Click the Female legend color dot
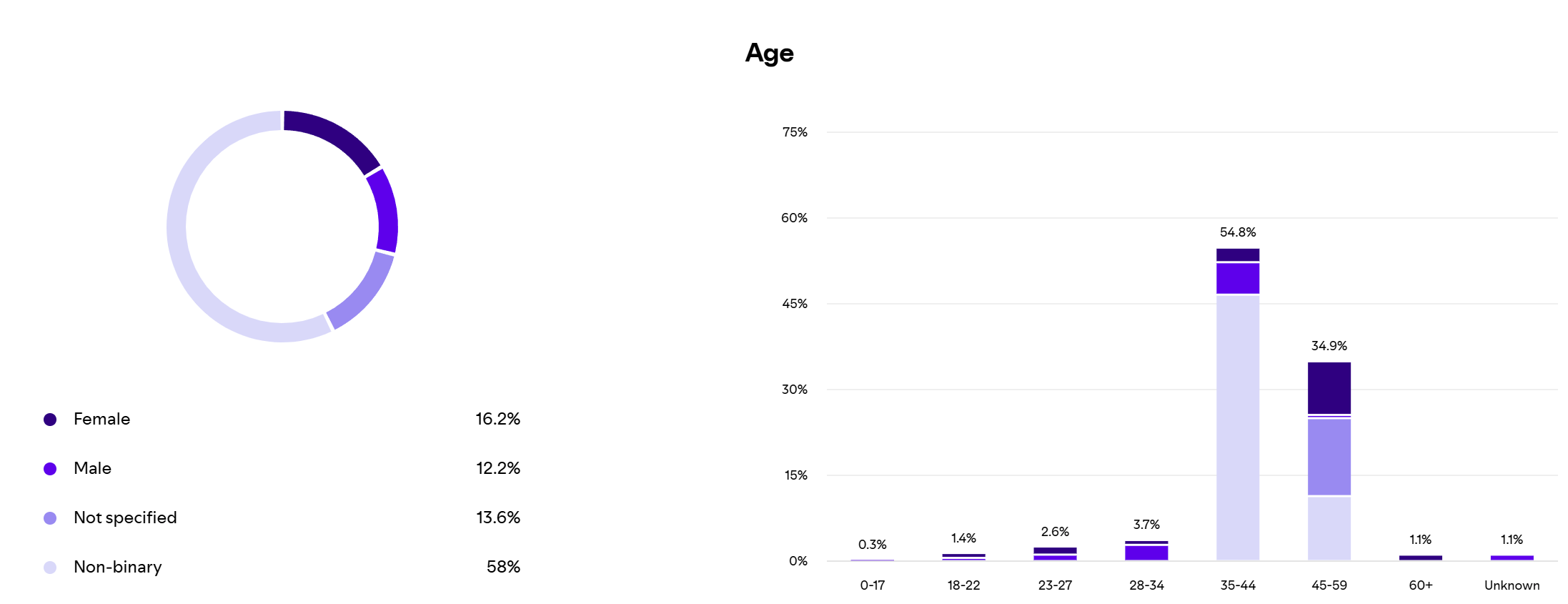 click(50, 420)
